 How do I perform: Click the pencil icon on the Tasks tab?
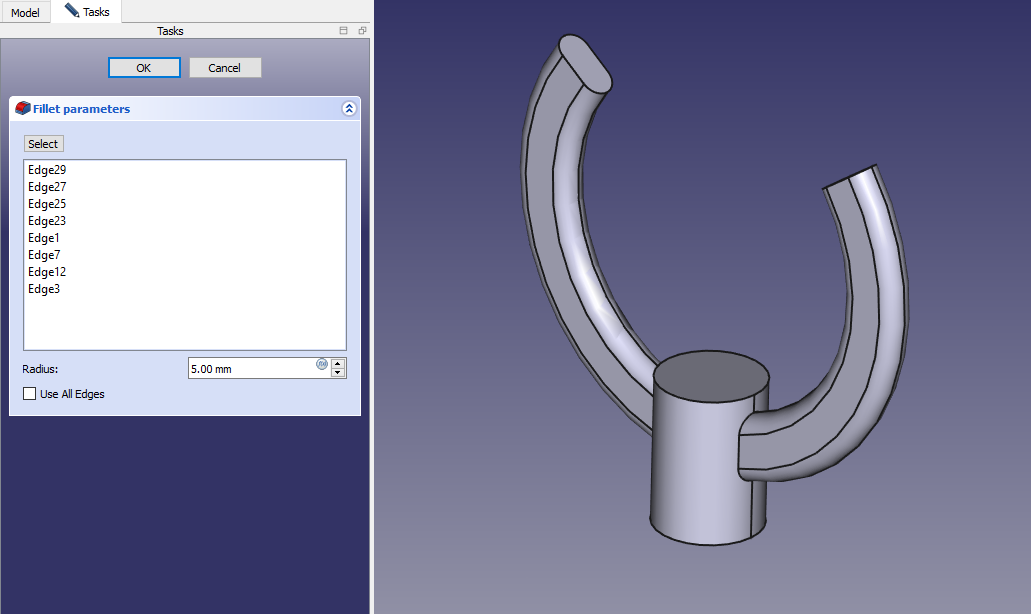pos(71,11)
